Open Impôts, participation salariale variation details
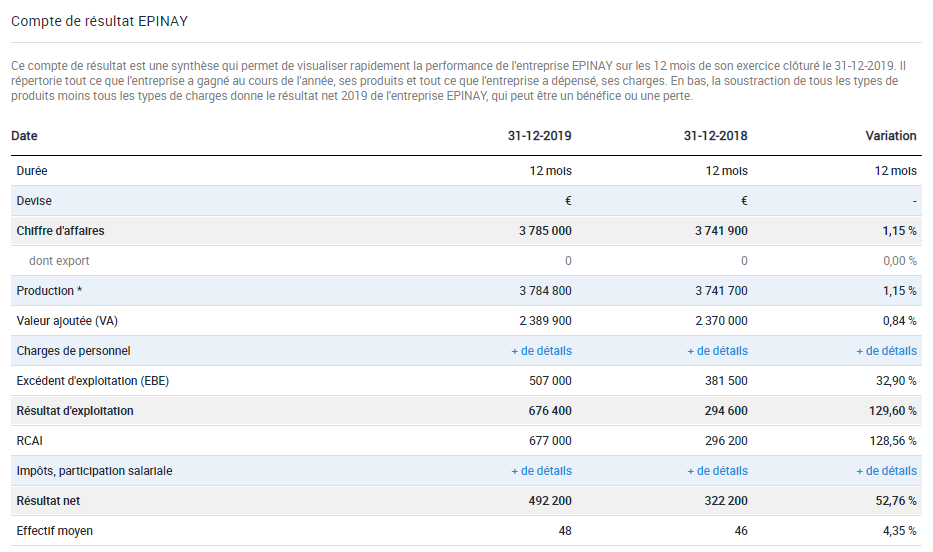Image resolution: width=933 pixels, height=552 pixels. [887, 471]
